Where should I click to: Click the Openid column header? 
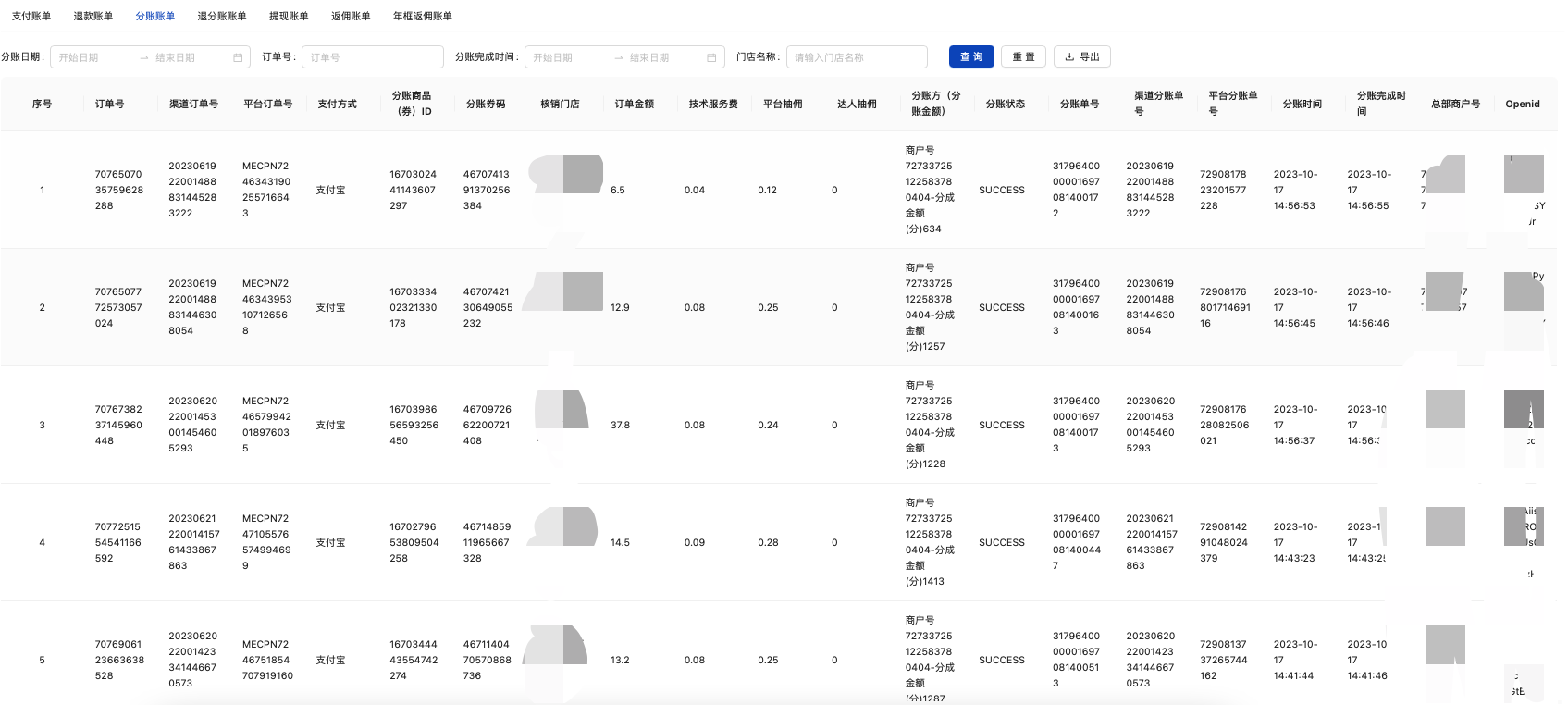pyautogui.click(x=1523, y=104)
